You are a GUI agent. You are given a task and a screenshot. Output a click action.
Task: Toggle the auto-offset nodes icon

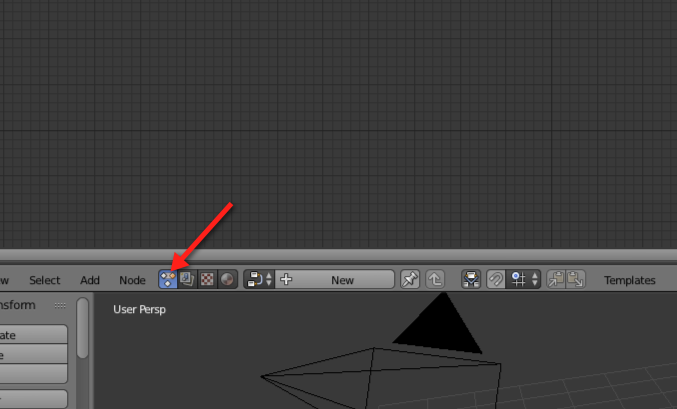(471, 279)
